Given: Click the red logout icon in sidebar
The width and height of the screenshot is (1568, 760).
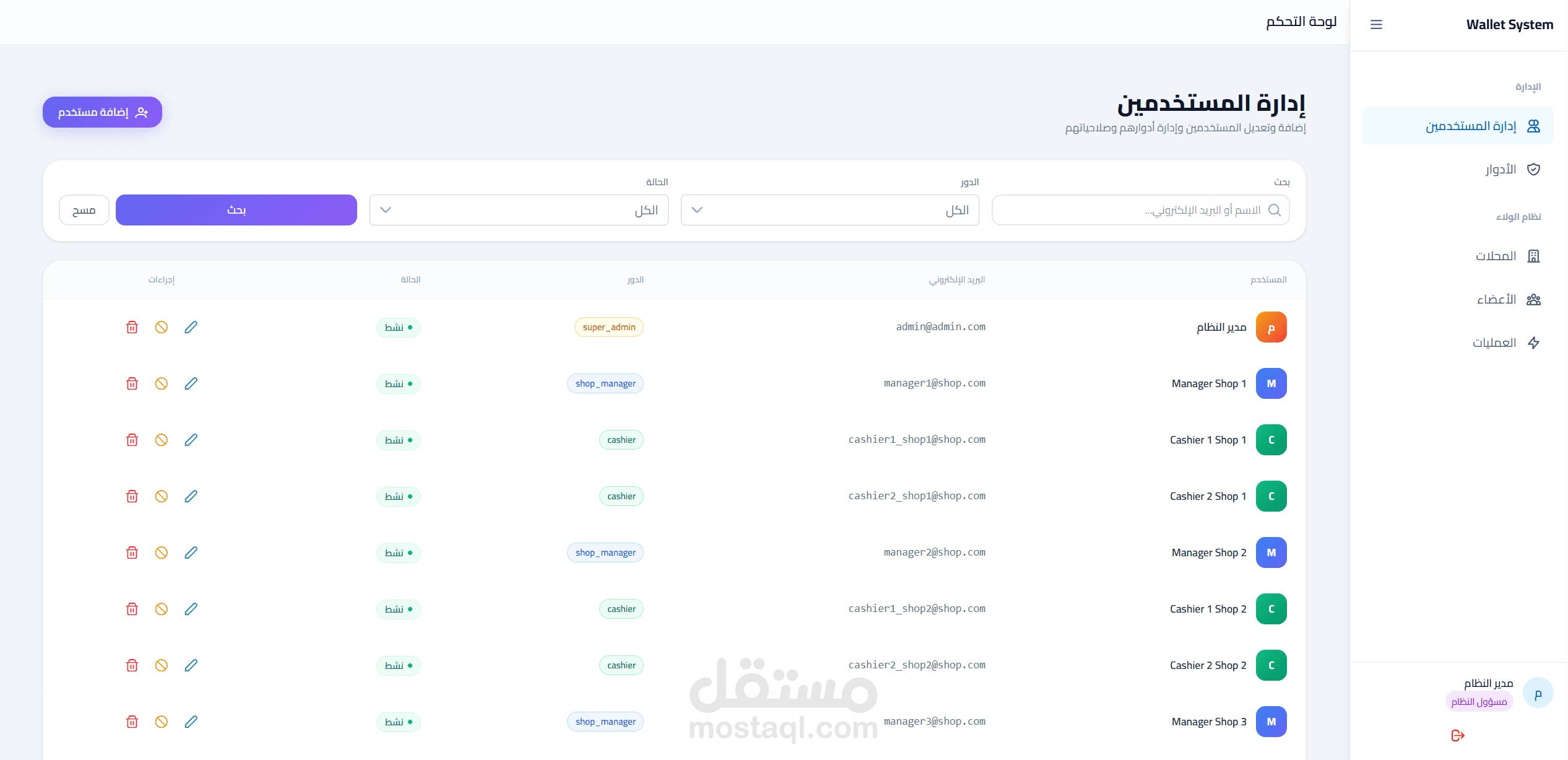Looking at the screenshot, I should coord(1458,735).
